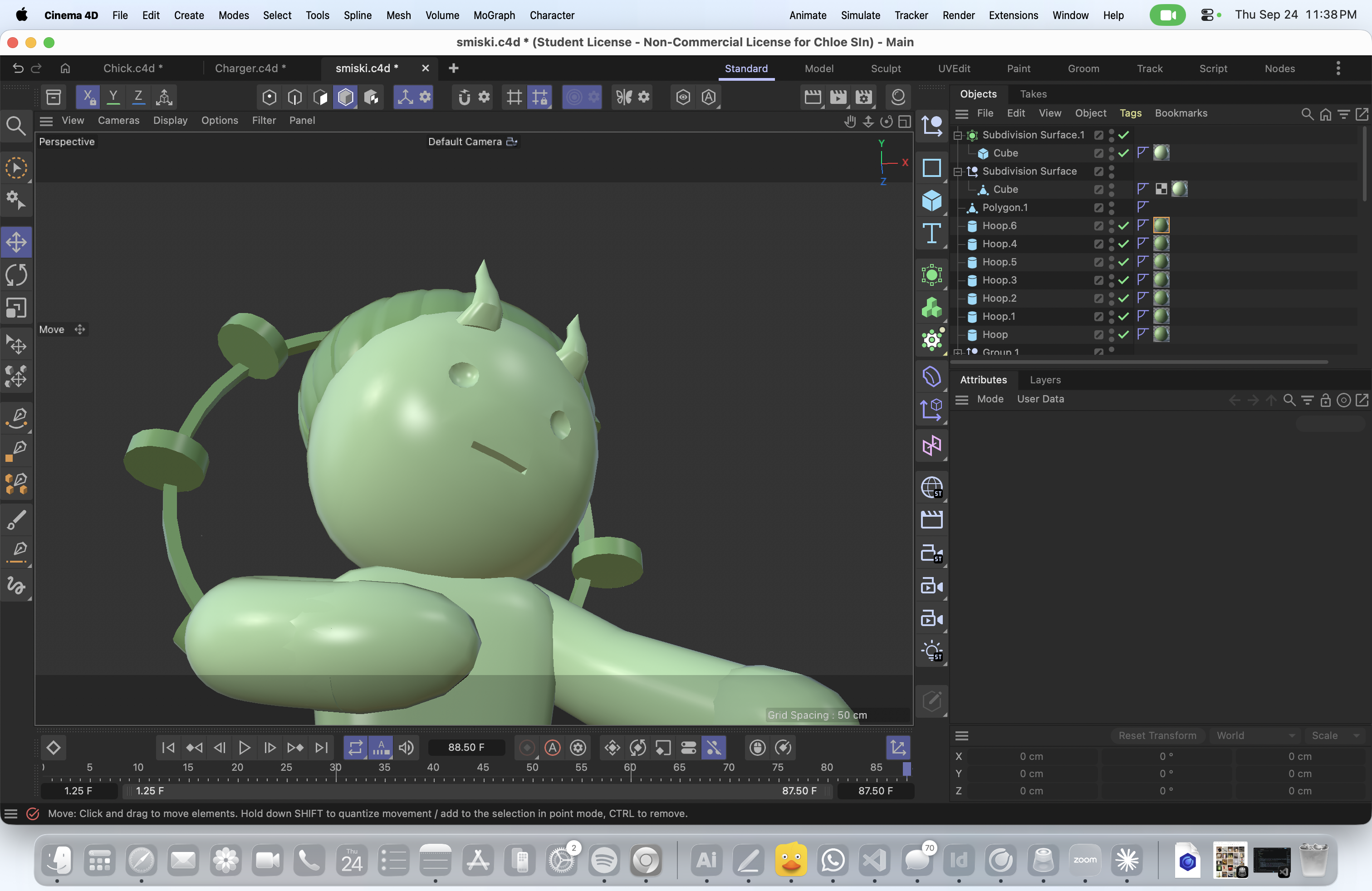Viewport: 1372px width, 891px height.
Task: Open Objects manager hamburger menu
Action: coord(961,113)
